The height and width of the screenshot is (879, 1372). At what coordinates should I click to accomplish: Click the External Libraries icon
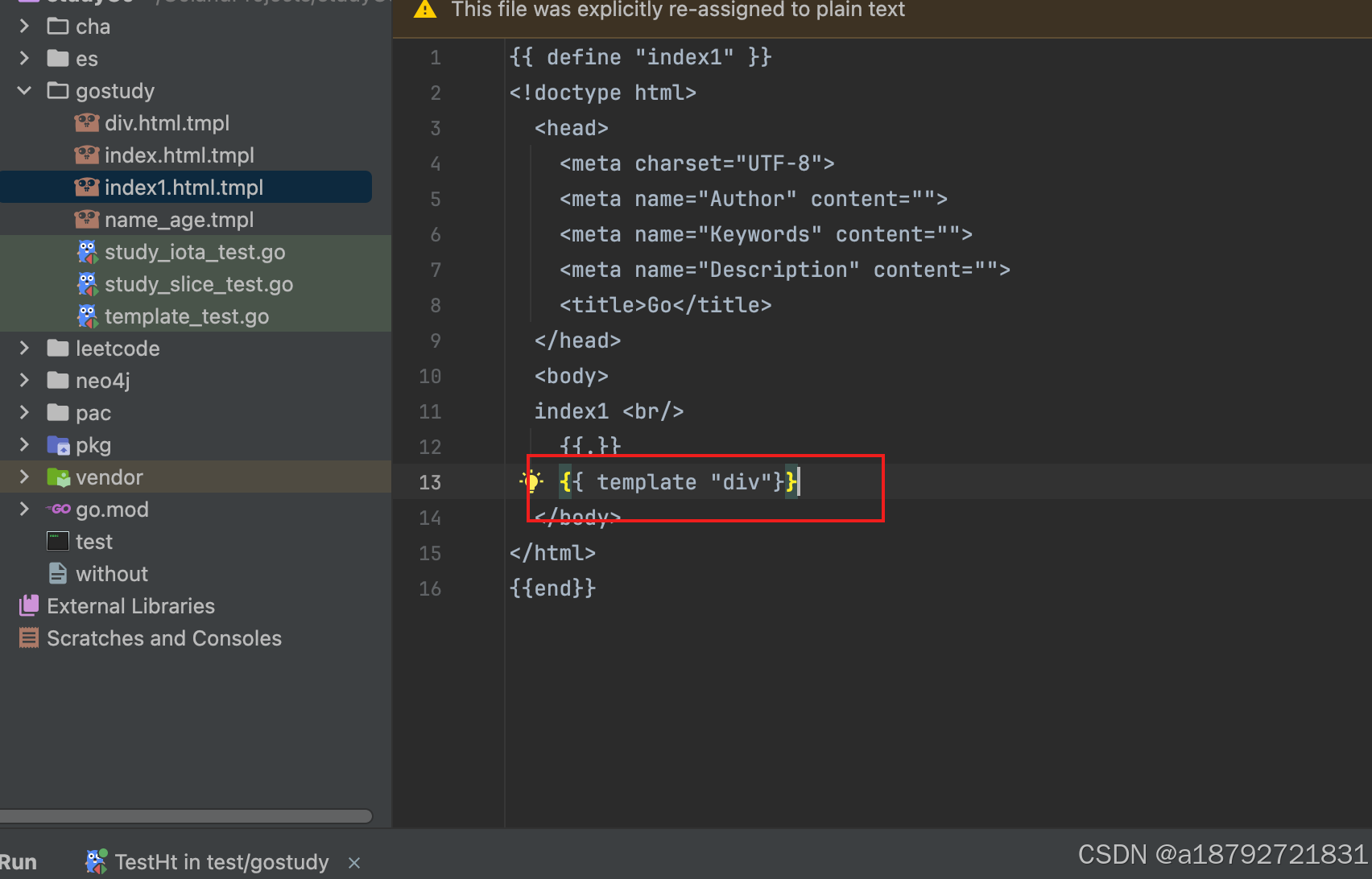click(29, 605)
